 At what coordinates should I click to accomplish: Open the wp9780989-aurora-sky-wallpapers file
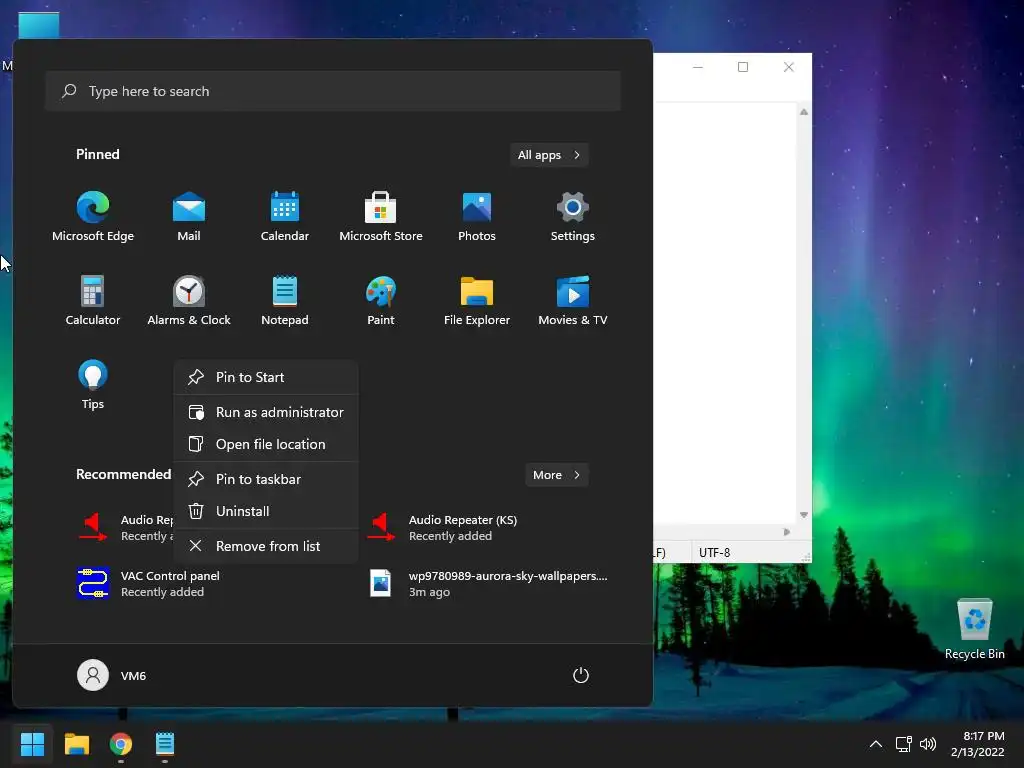click(x=487, y=583)
